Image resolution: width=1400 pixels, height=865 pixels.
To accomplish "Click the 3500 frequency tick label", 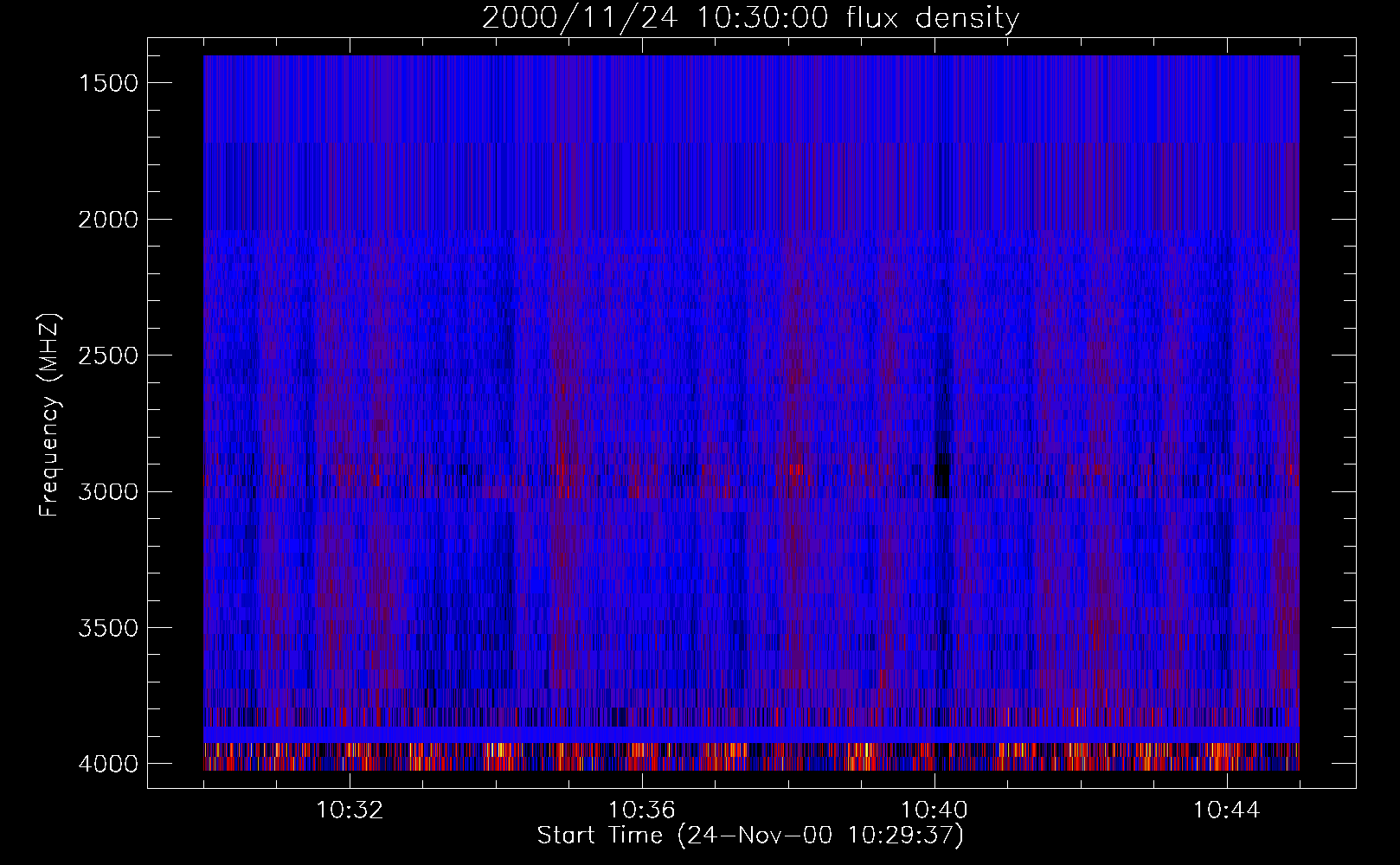I will coord(108,628).
